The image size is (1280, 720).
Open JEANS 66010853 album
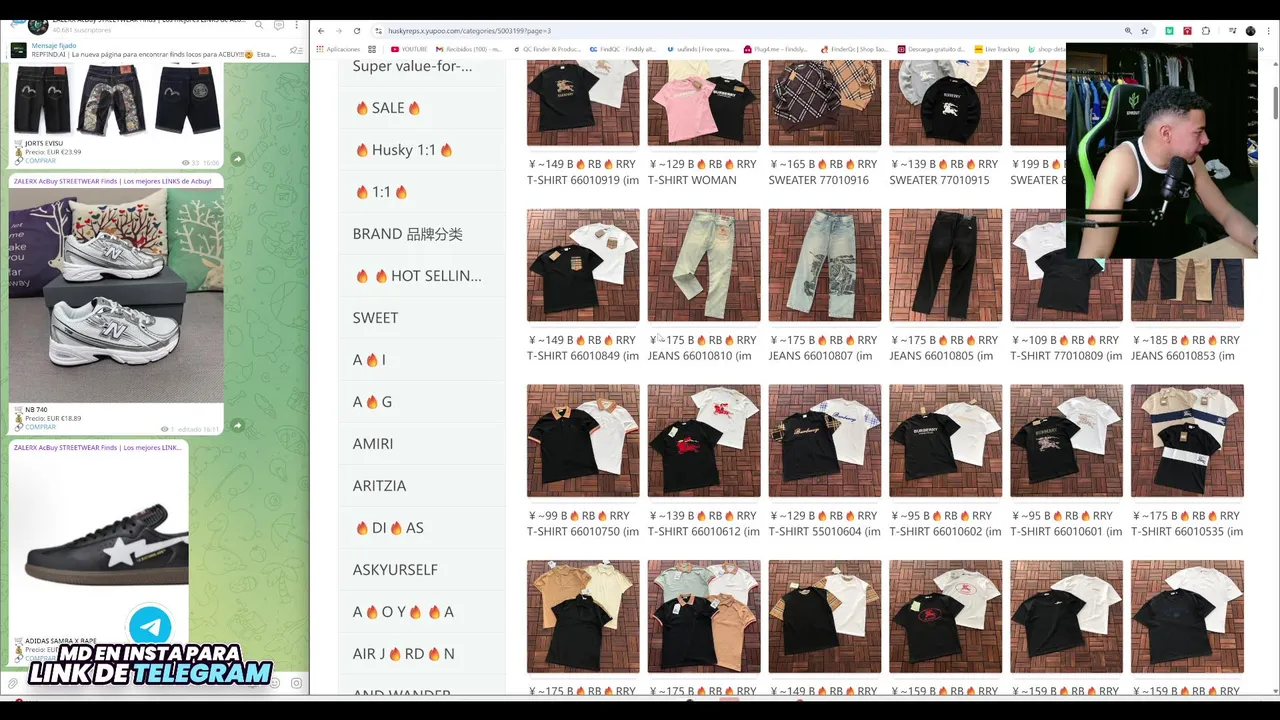coord(1187,290)
